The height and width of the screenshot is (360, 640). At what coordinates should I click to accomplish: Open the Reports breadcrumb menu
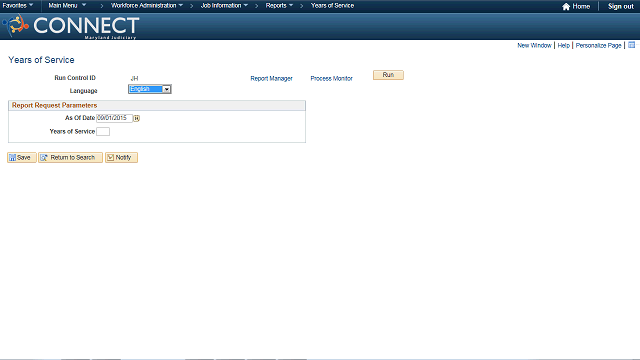(x=279, y=6)
